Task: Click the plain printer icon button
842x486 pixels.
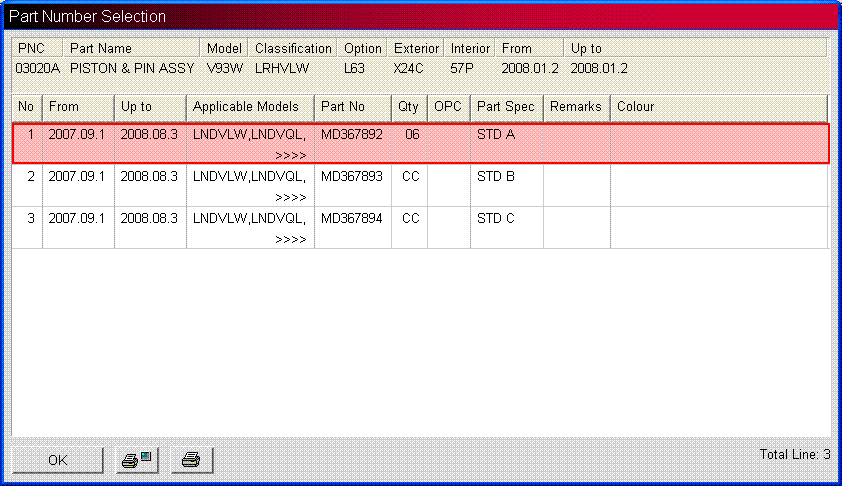Action: pyautogui.click(x=191, y=460)
